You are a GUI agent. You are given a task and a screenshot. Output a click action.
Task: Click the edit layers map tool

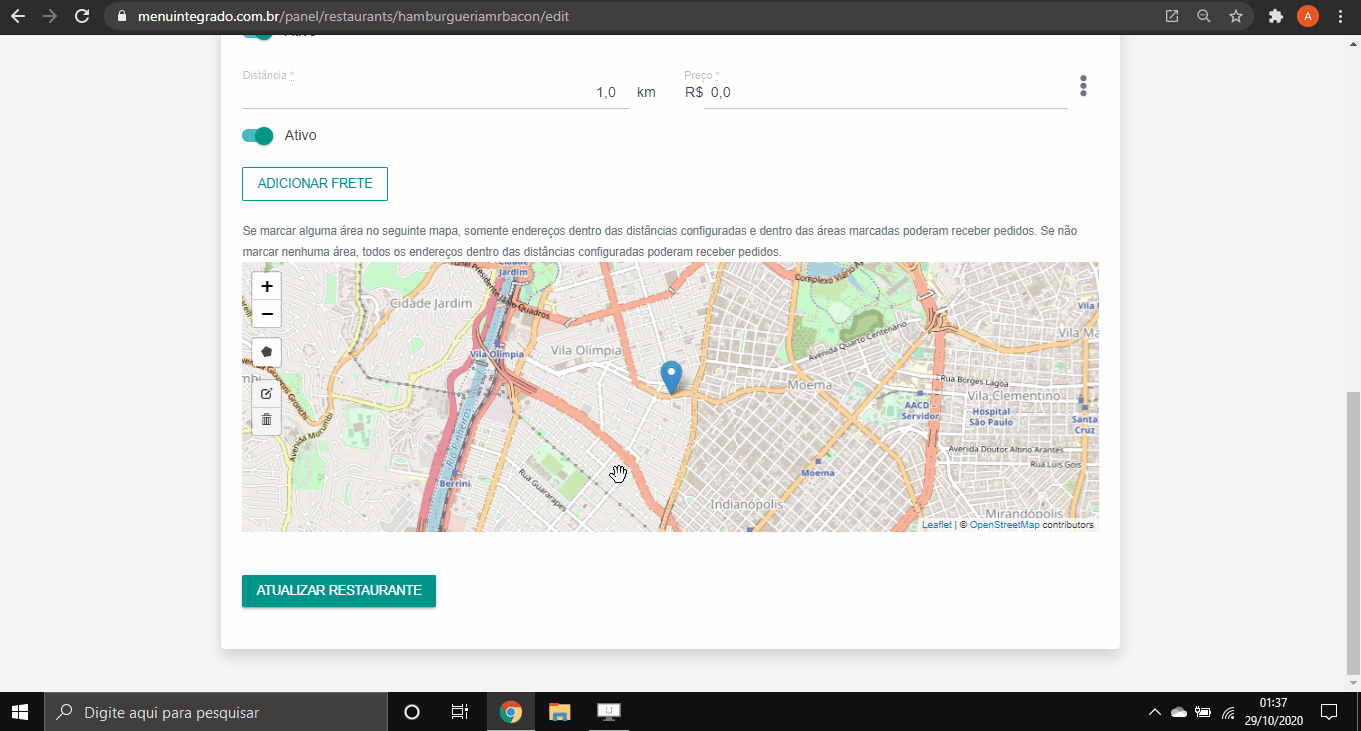267,393
